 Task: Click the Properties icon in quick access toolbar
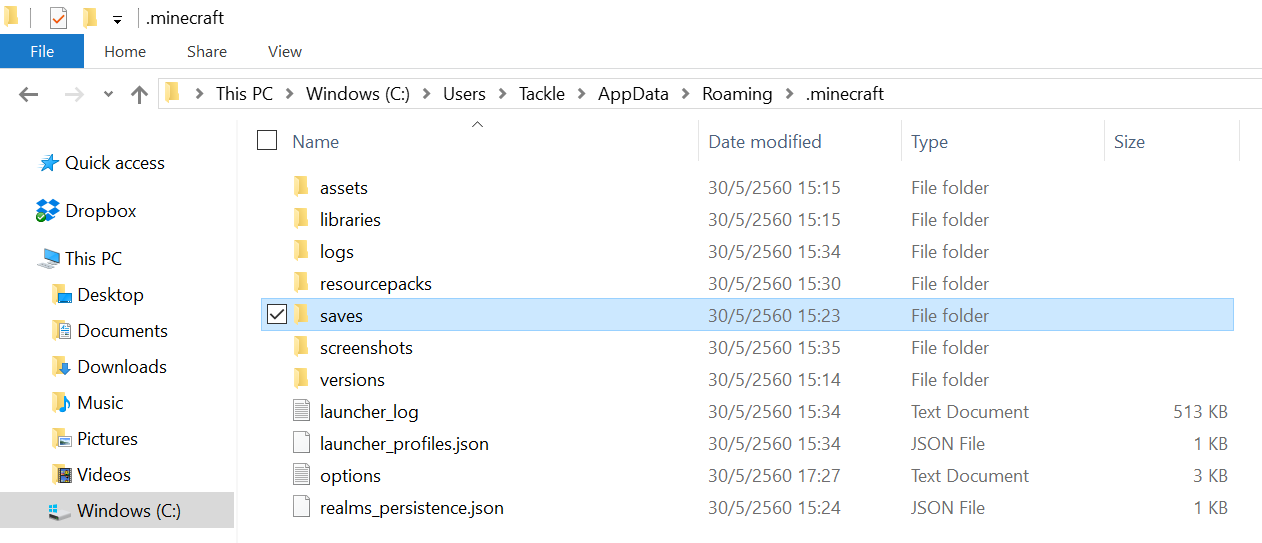58,18
